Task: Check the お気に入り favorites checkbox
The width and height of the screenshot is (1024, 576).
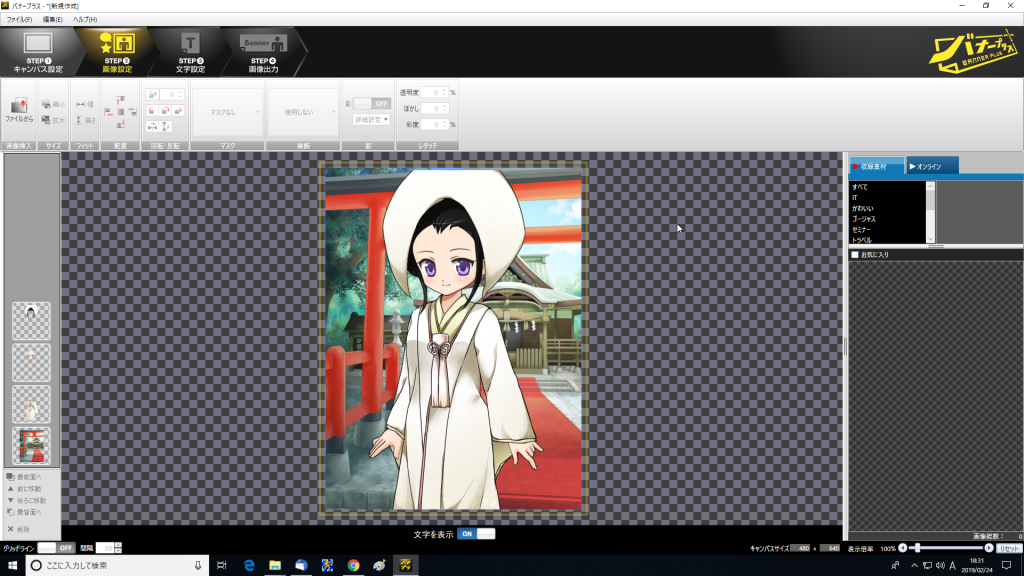Action: pos(854,255)
